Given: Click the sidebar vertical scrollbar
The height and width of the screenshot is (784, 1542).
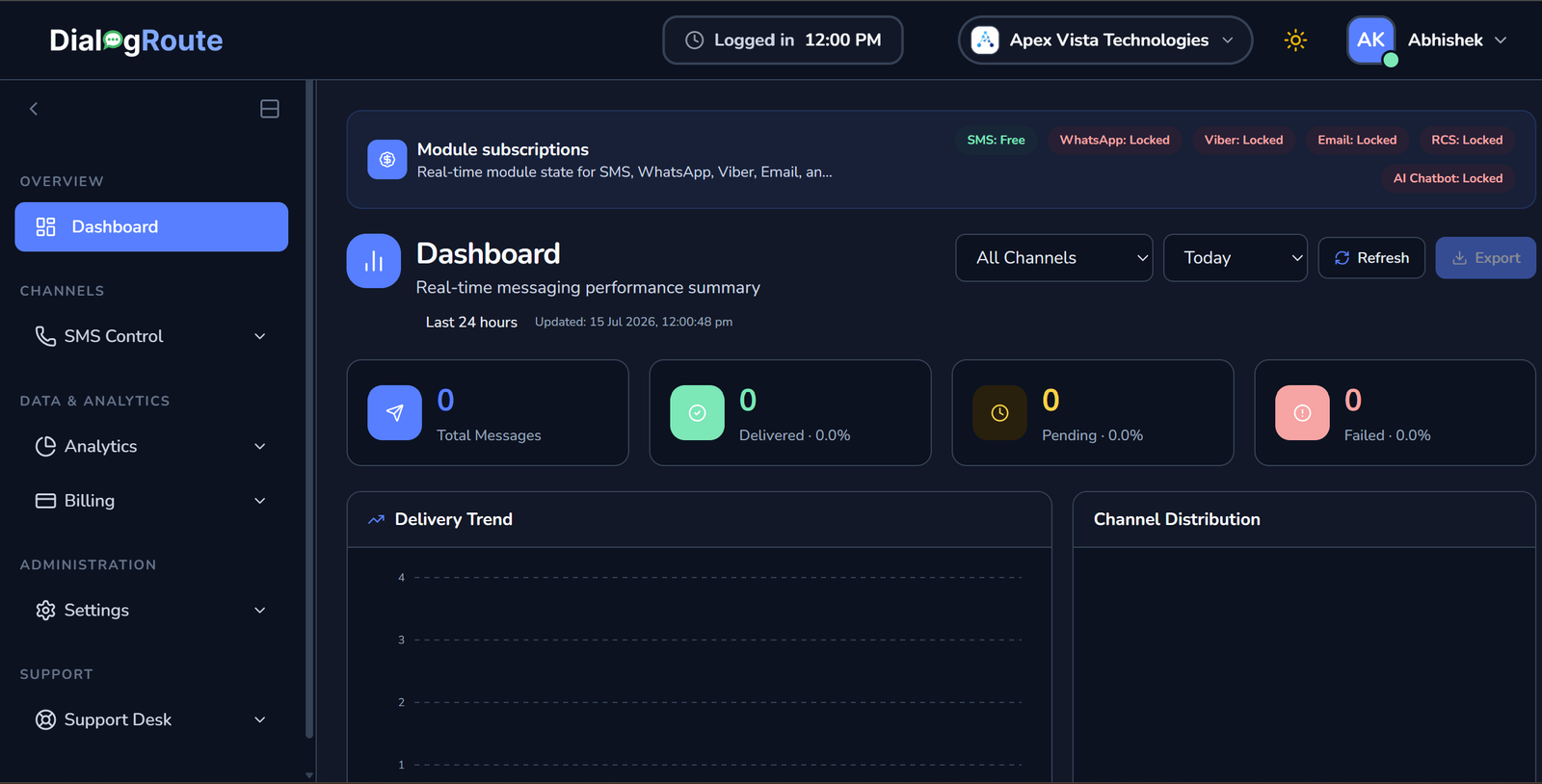Looking at the screenshot, I should click(x=309, y=409).
